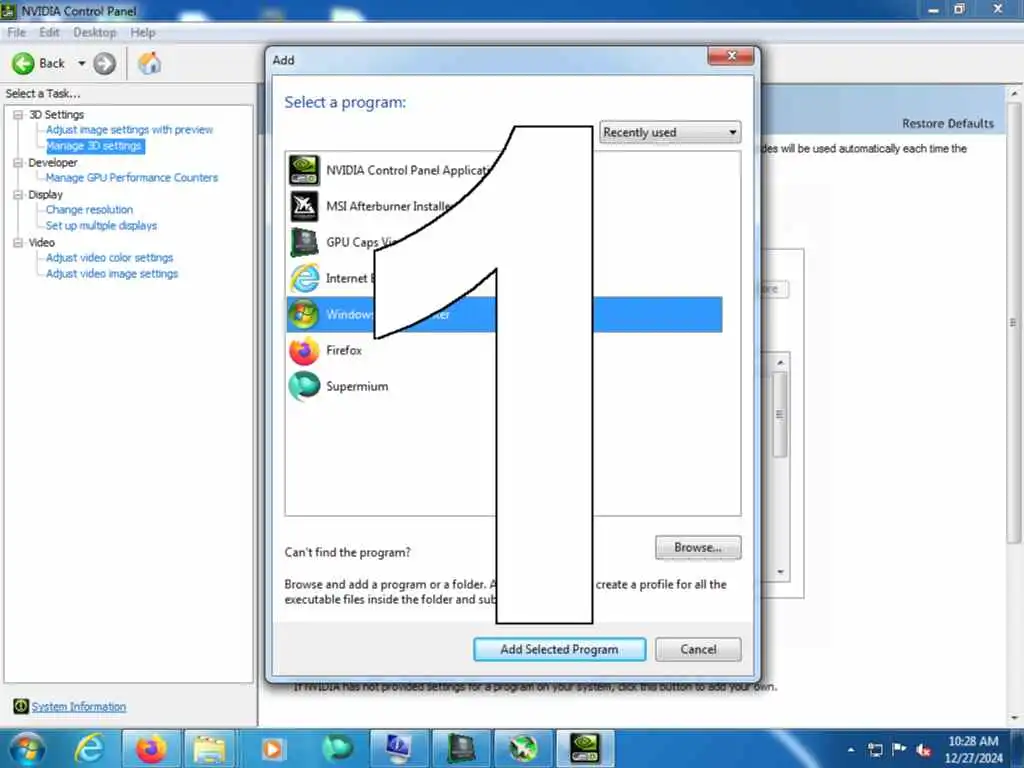Image resolution: width=1024 pixels, height=768 pixels.
Task: Select the Supermium text row
Action: tap(357, 387)
